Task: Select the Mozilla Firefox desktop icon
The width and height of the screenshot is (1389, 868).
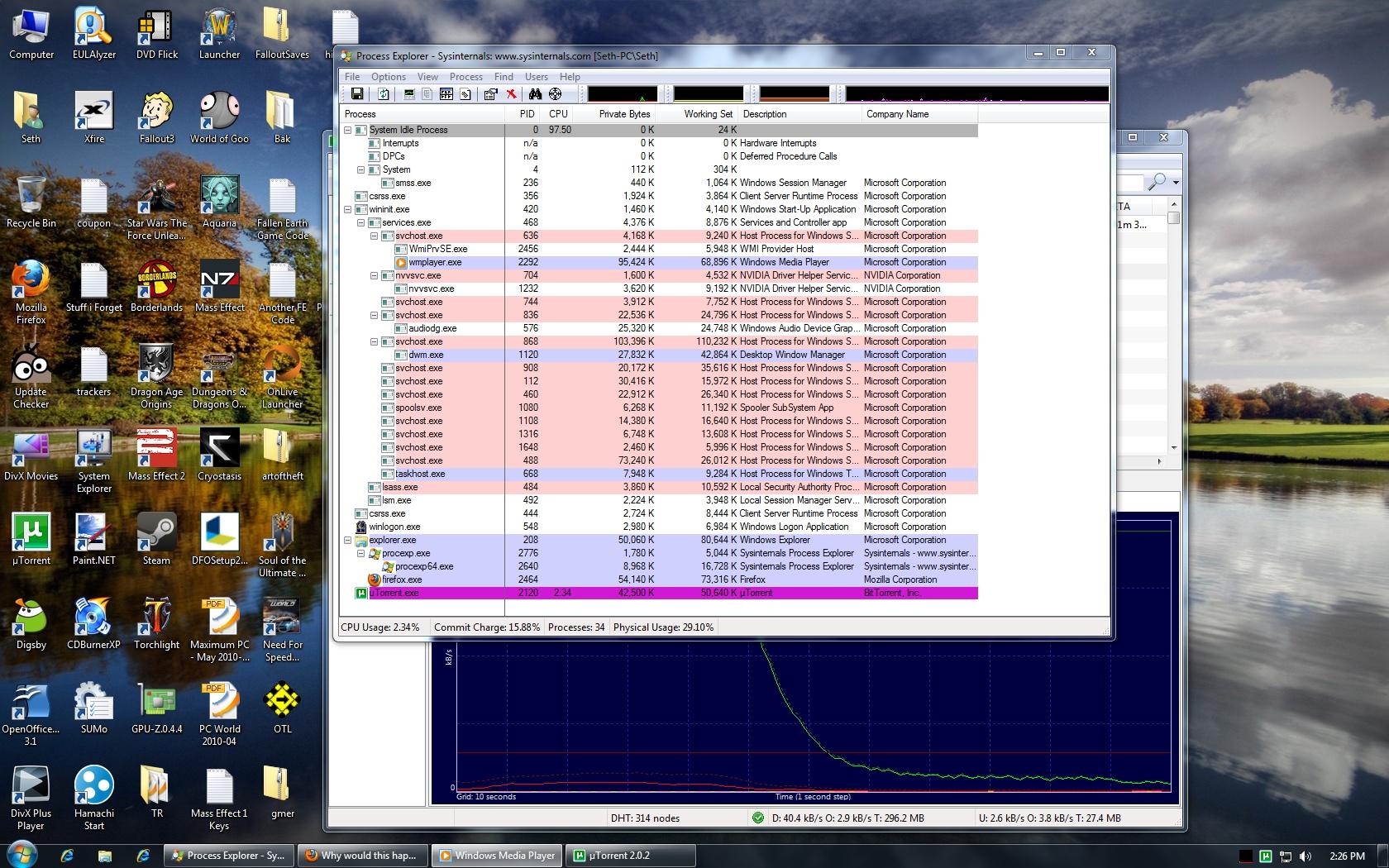Action: 31,292
